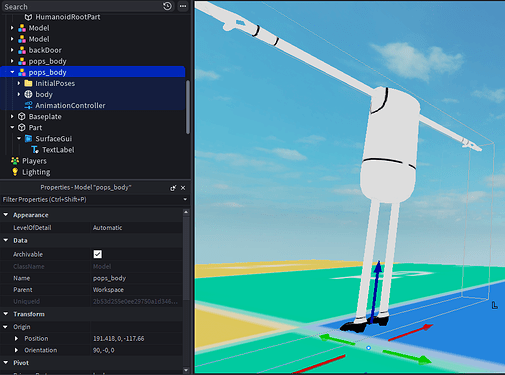This screenshot has width=505, height=375.
Task: Collapse the selected pops_body node
Action: click(12, 72)
